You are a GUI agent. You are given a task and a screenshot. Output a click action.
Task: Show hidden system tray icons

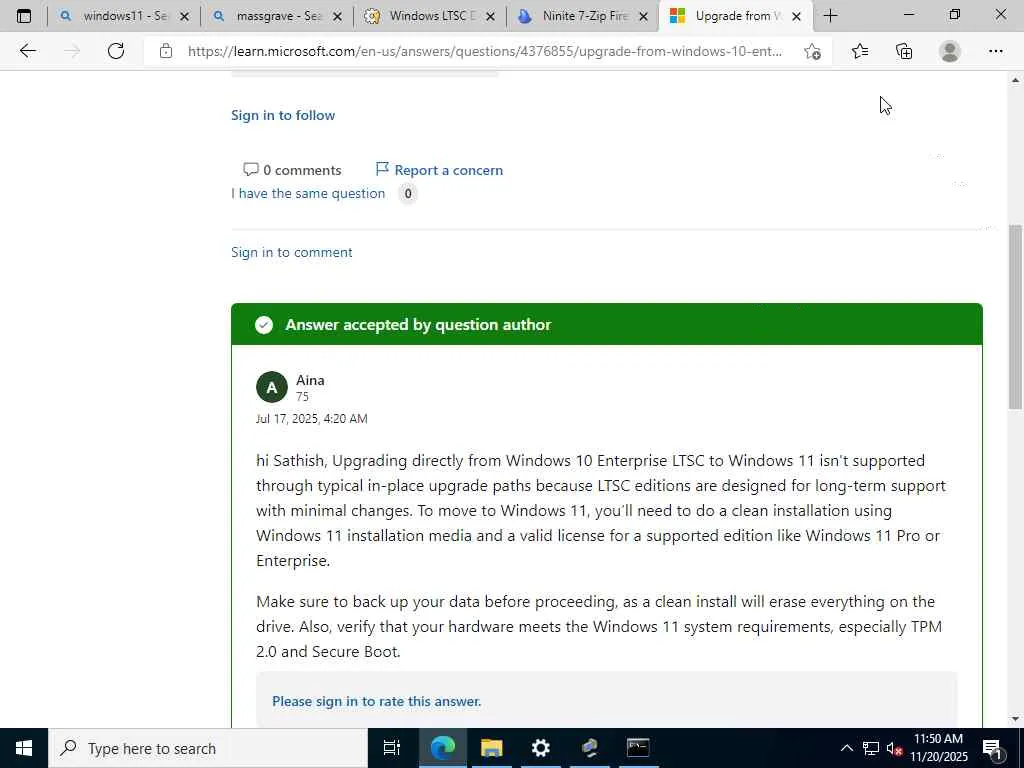tap(846, 748)
